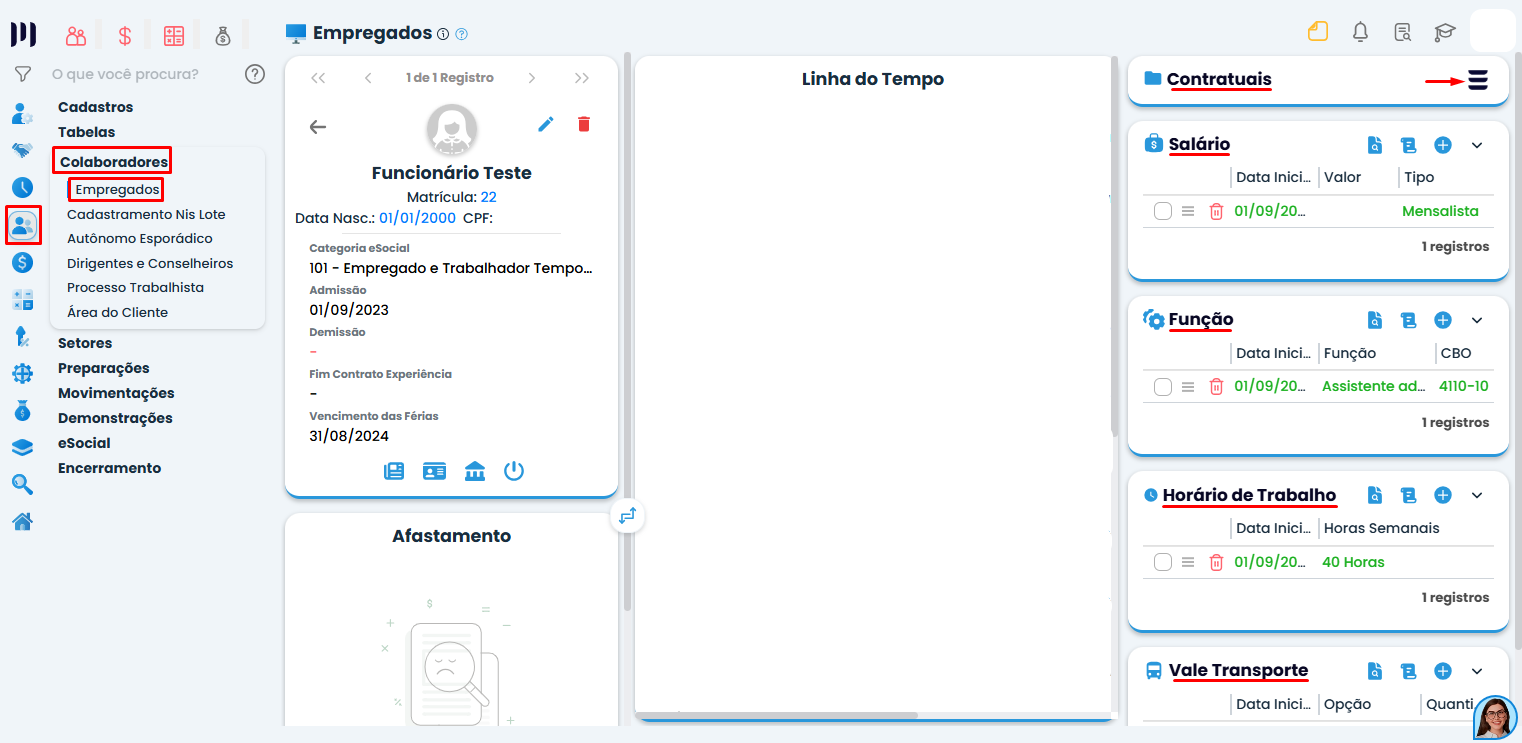Go to previous record with single-left chevron

click(368, 78)
